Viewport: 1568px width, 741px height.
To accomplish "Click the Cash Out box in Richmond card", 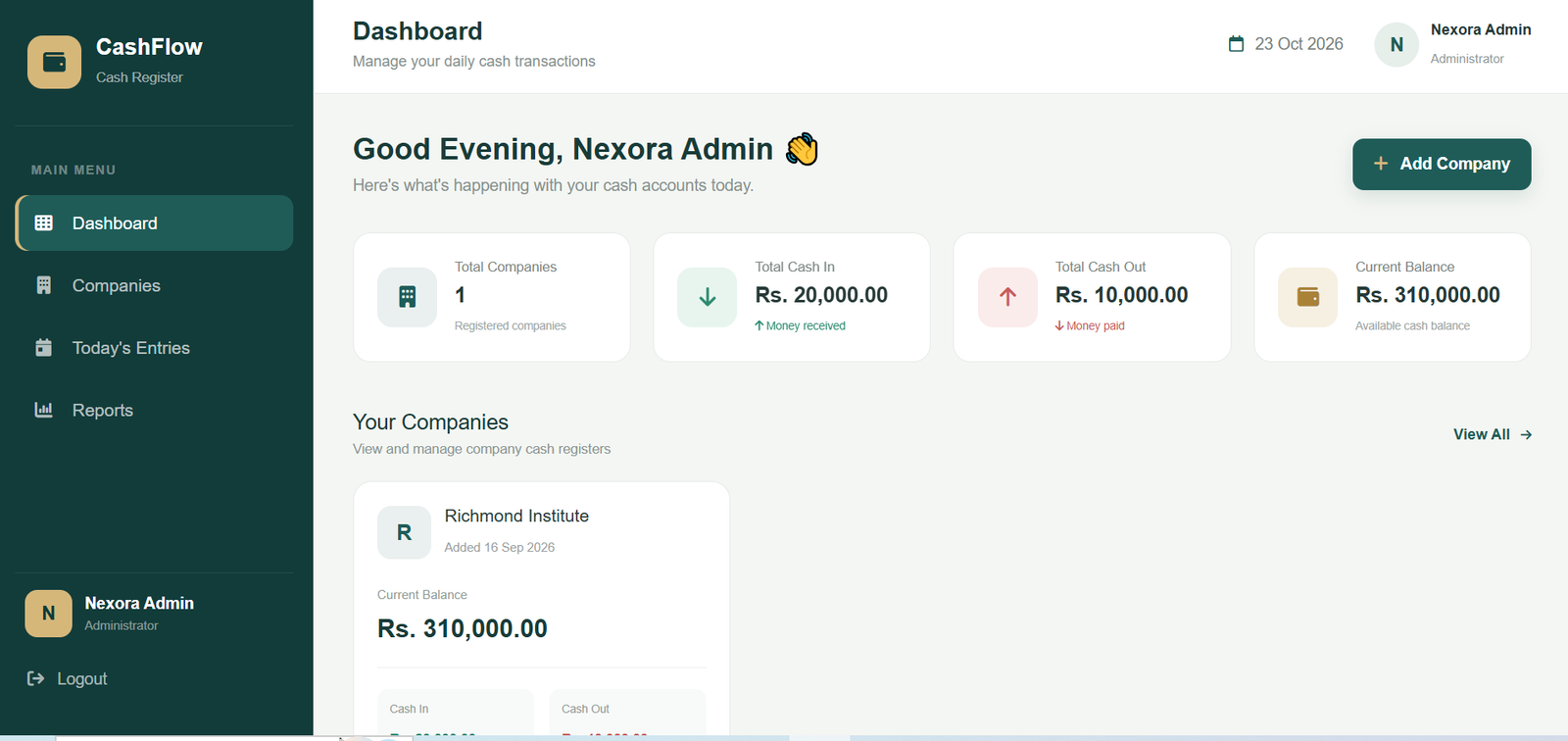I will [627, 715].
